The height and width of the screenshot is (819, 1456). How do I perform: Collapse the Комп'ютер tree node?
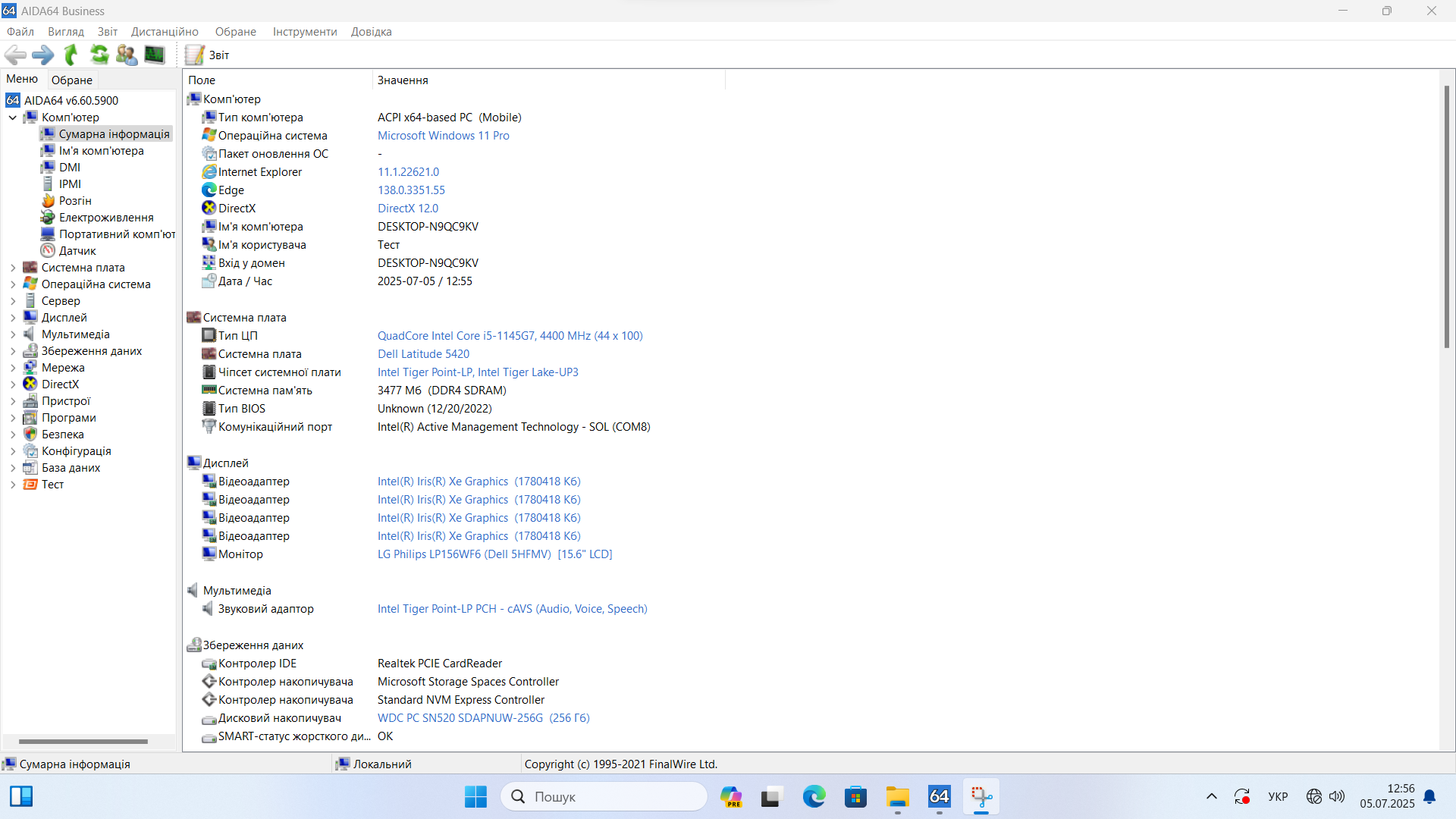point(13,118)
